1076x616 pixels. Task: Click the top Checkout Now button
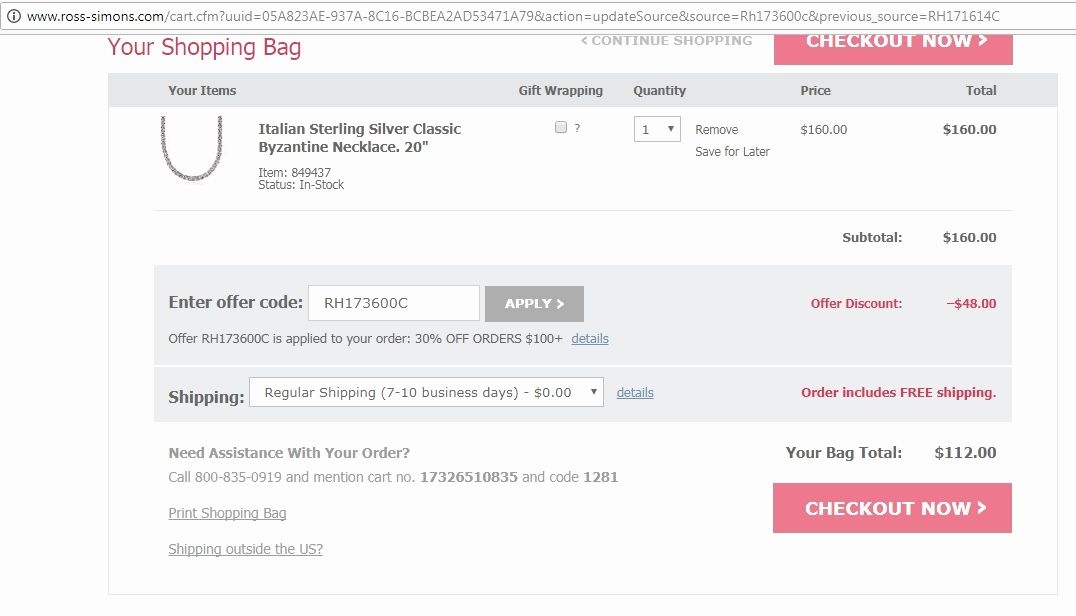(893, 43)
